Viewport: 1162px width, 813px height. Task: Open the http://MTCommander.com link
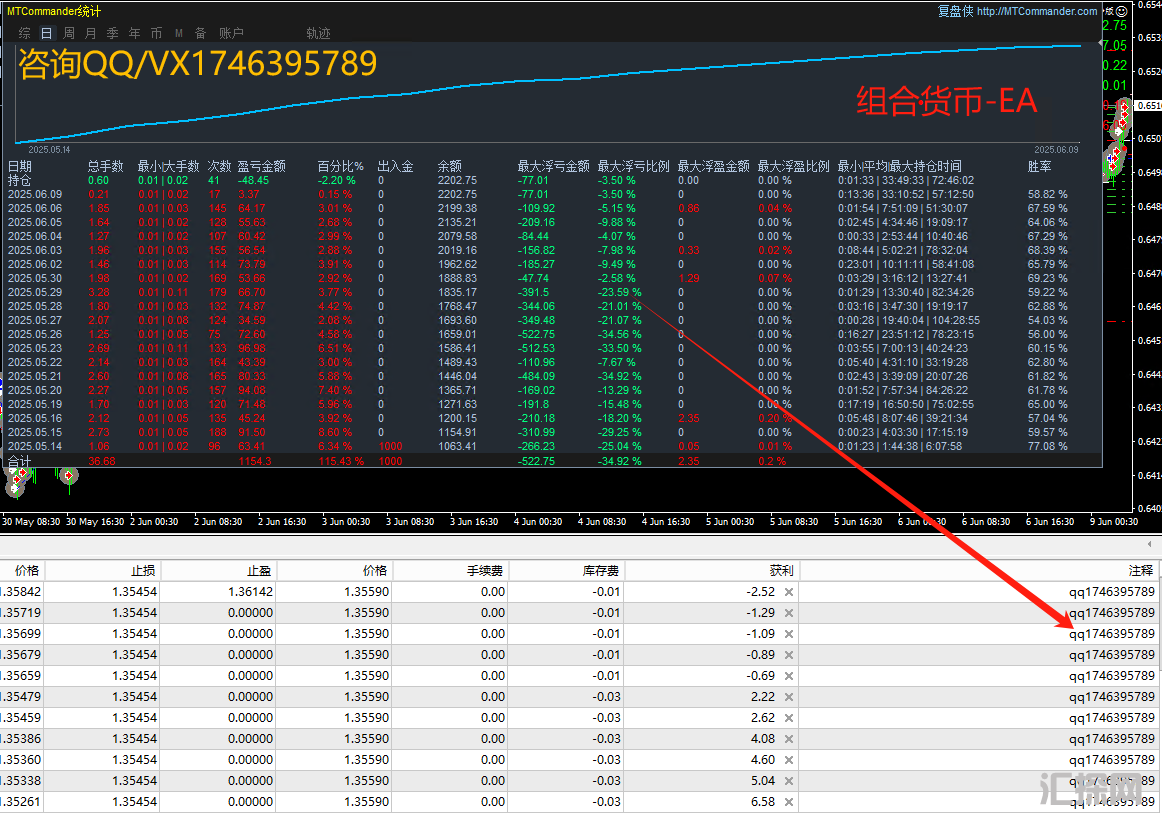point(1037,11)
